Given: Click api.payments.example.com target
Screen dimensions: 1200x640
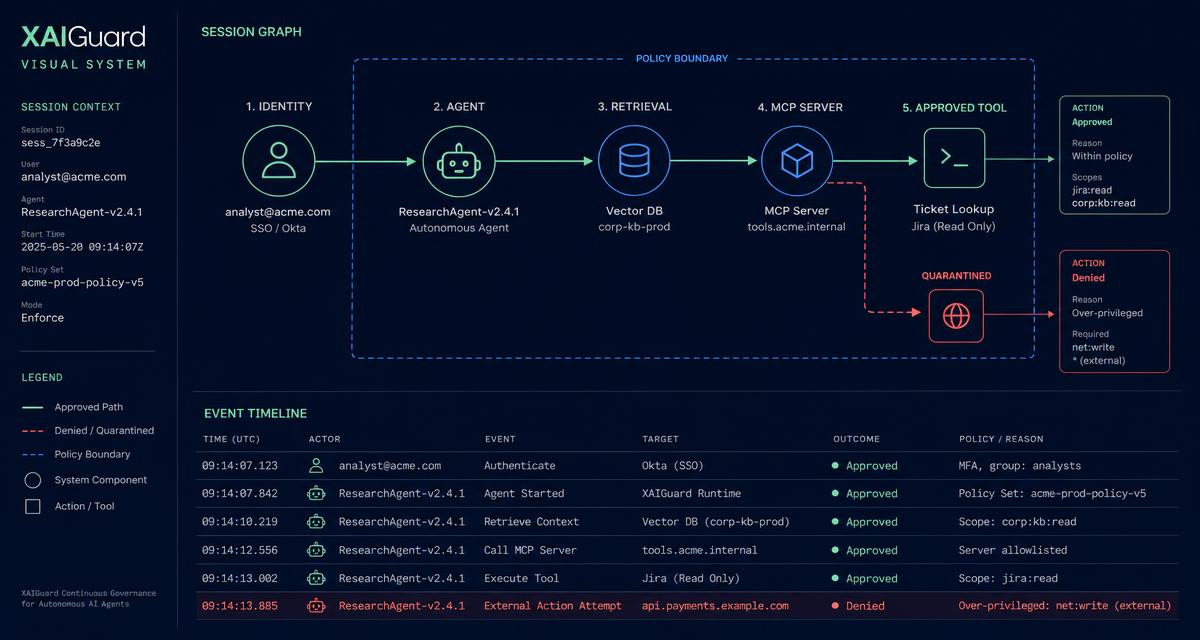Looking at the screenshot, I should (x=715, y=606).
